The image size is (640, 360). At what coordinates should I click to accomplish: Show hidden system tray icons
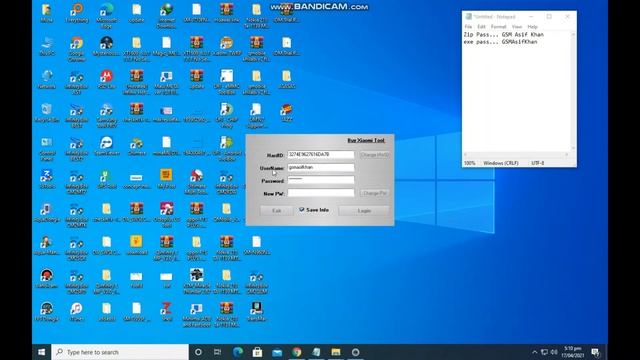[x=535, y=352]
